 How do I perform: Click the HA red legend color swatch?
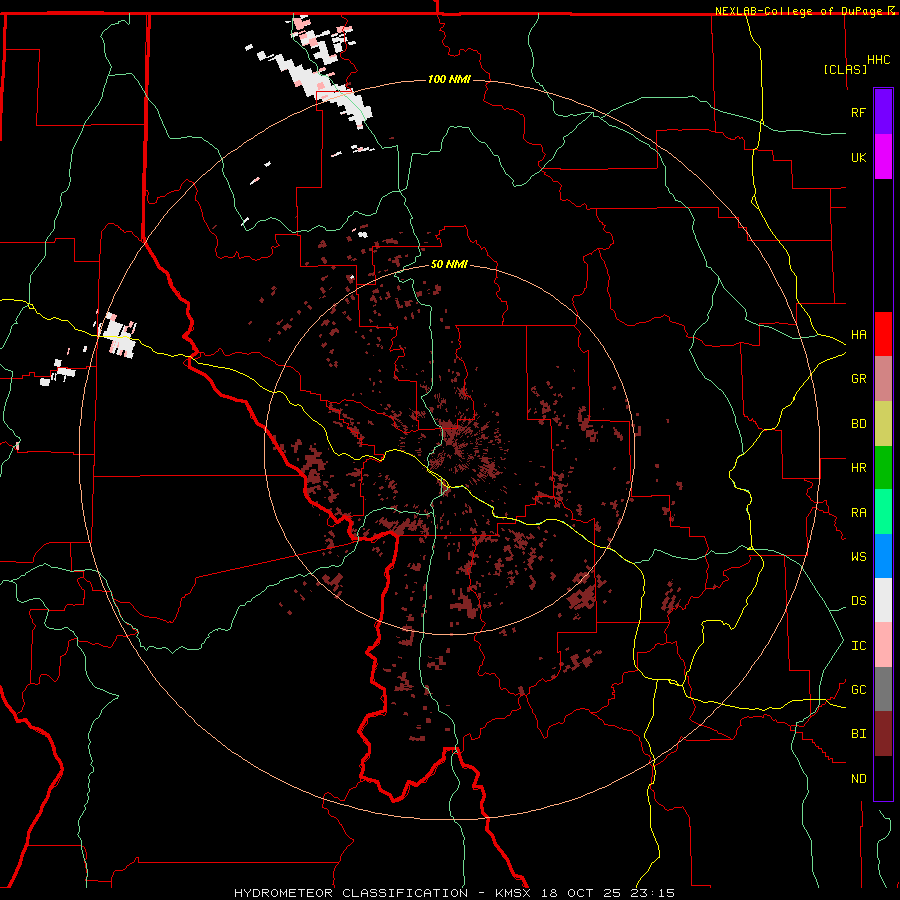click(x=883, y=334)
